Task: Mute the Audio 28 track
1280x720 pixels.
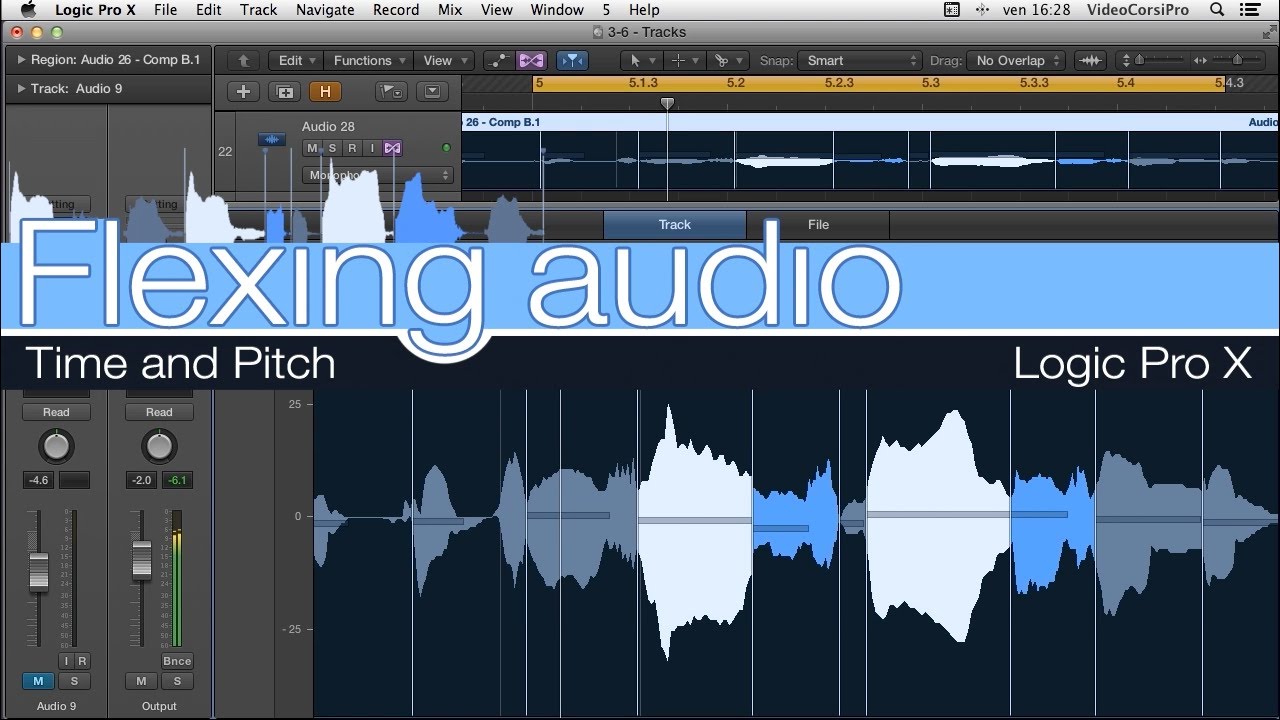Action: coord(313,148)
